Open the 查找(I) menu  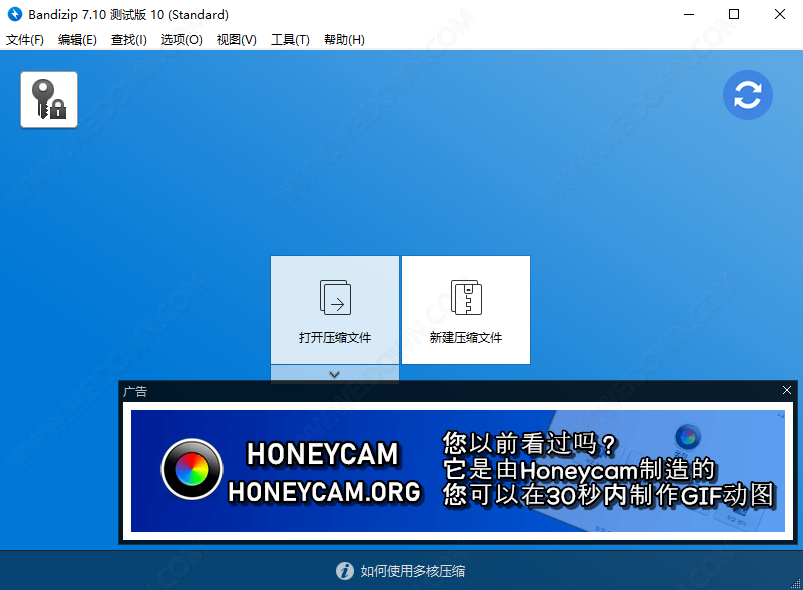[x=128, y=40]
